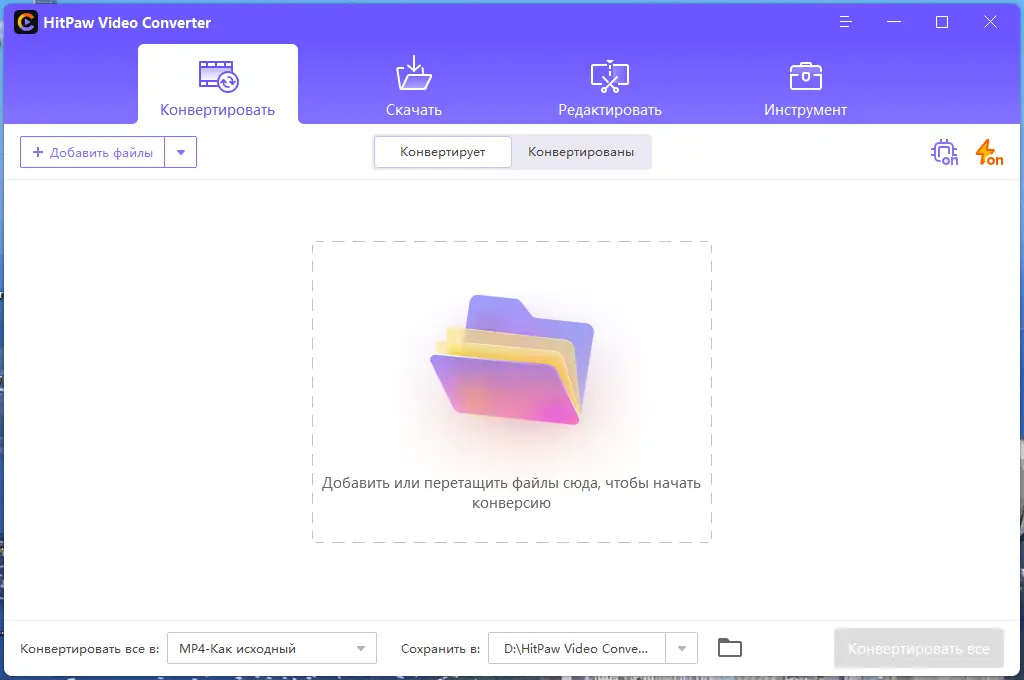Open the Инструмент tab
1024x680 pixels.
coord(805,85)
